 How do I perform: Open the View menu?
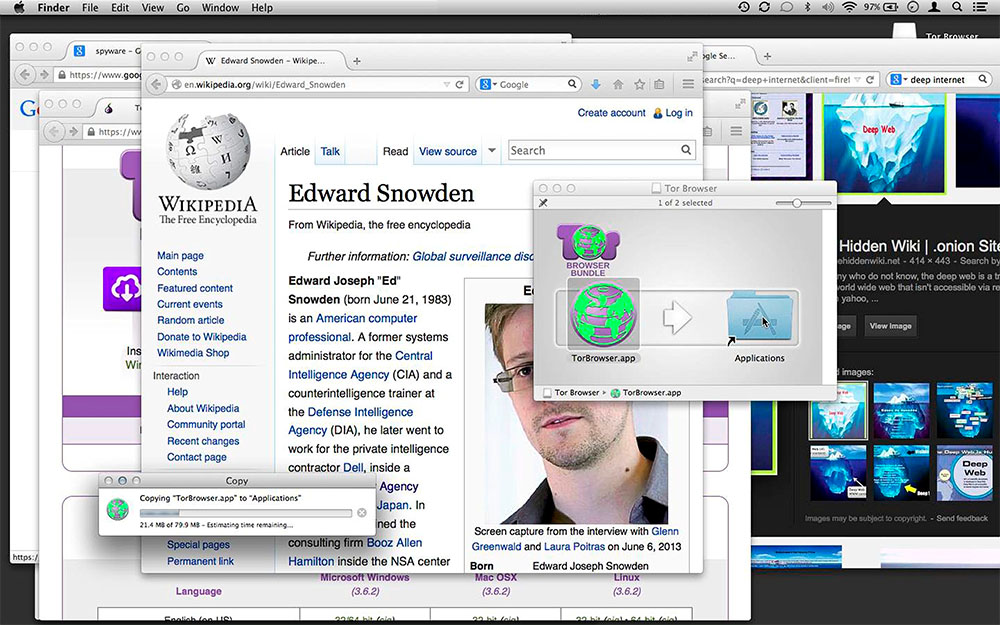pos(152,8)
